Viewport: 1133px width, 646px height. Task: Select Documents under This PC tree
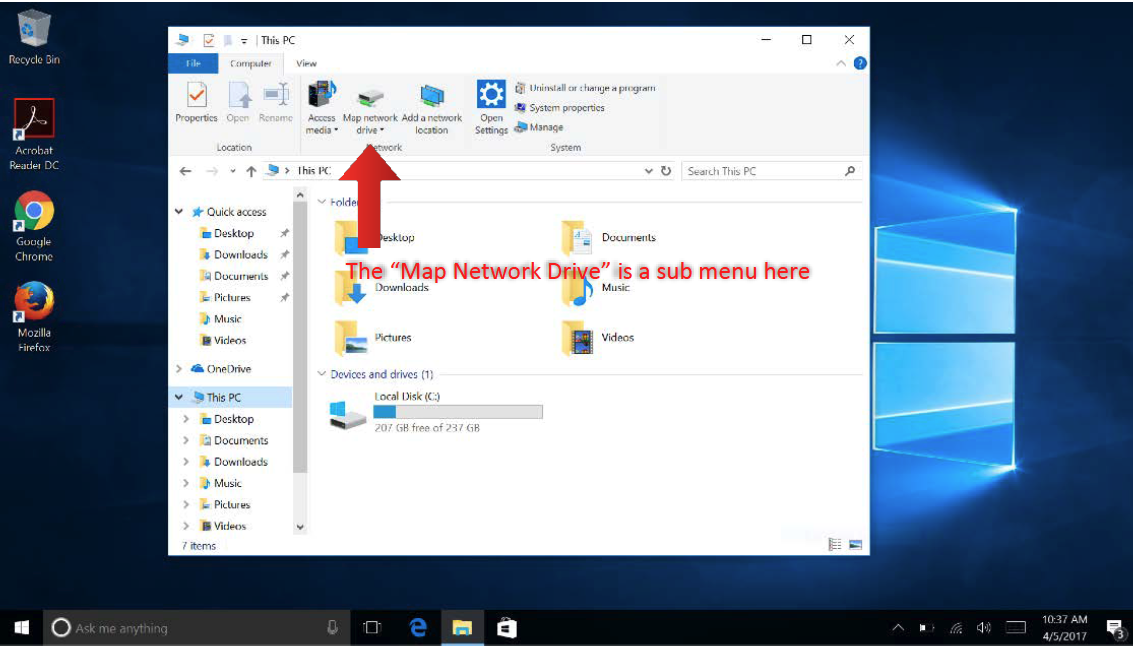pyautogui.click(x=241, y=440)
